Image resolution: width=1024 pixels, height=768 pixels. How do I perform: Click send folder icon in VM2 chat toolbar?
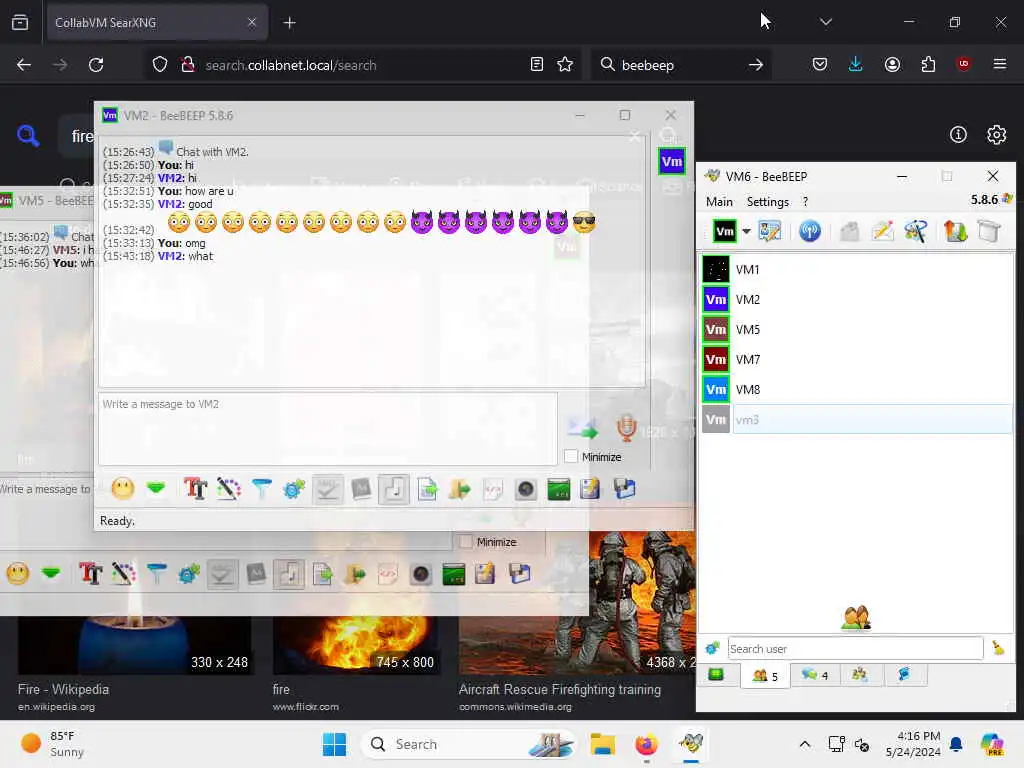point(460,488)
